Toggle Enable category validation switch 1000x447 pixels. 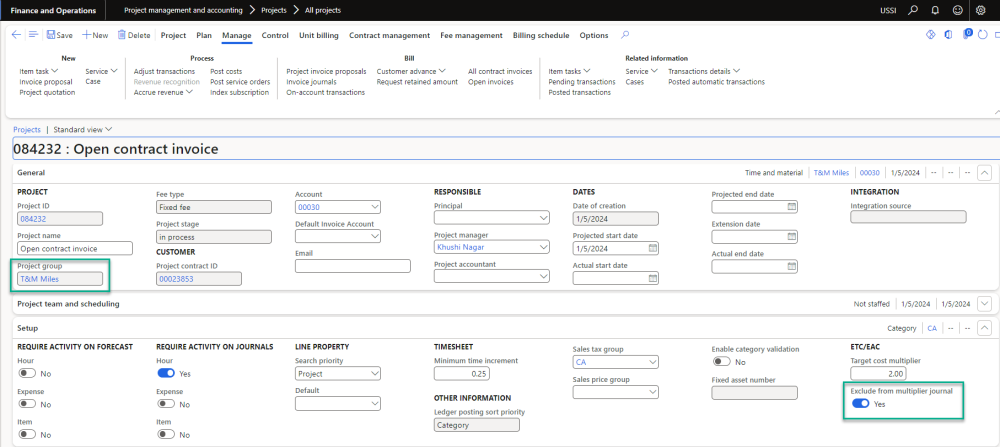tap(720, 361)
